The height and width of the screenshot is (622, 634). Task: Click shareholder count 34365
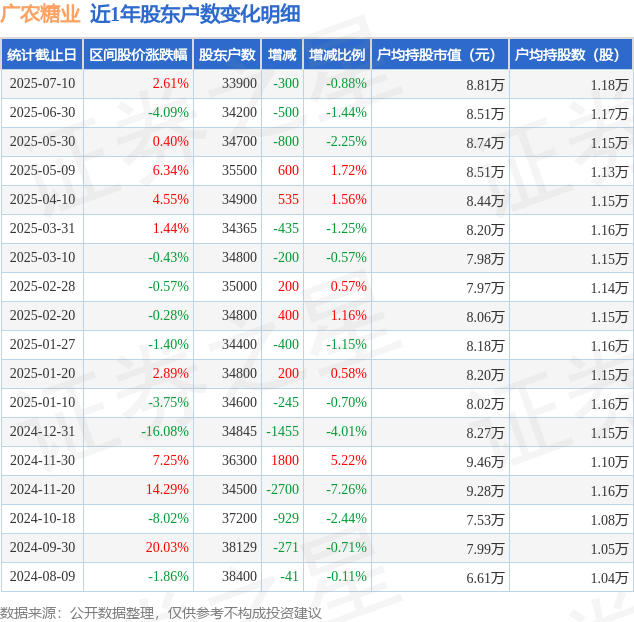pos(239,228)
